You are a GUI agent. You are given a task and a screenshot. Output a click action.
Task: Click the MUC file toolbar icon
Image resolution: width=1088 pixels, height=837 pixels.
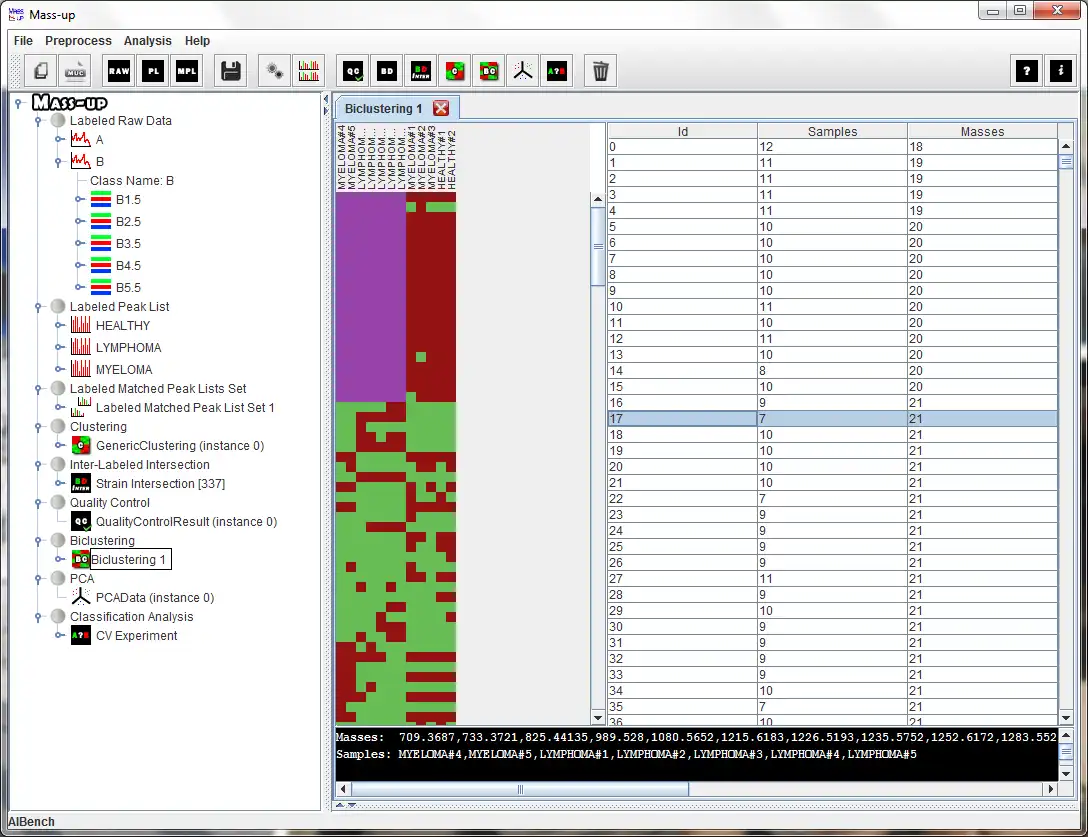[76, 71]
